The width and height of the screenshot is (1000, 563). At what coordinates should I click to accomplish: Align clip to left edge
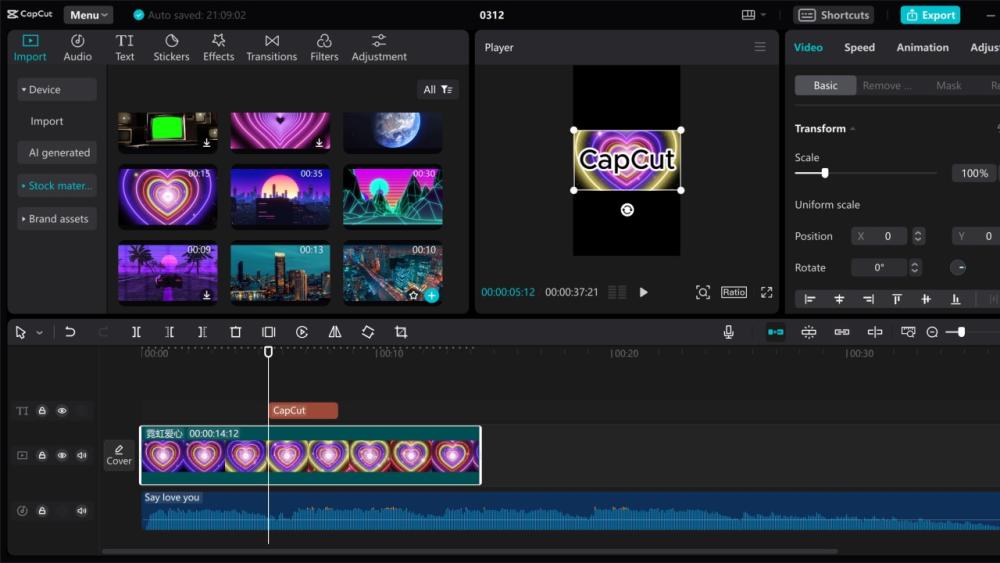click(809, 299)
